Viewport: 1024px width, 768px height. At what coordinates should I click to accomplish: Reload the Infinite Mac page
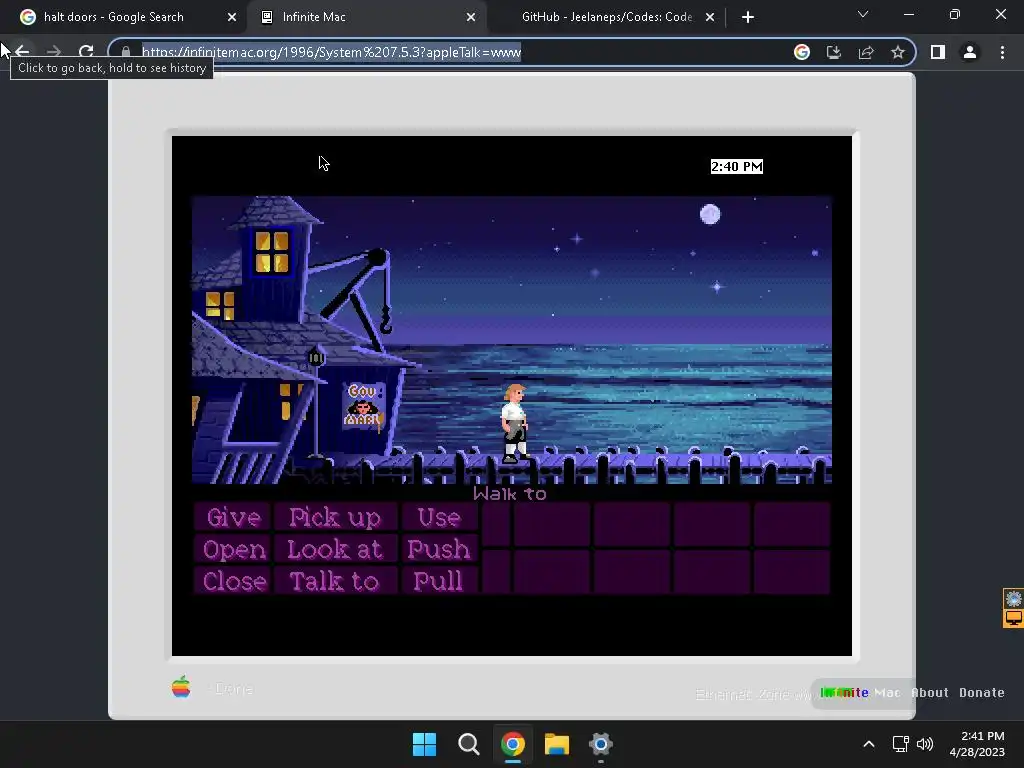86,52
